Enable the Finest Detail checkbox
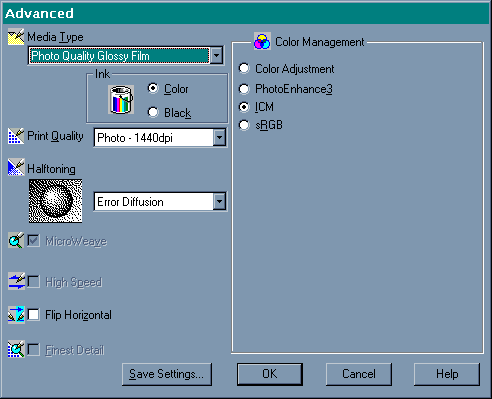This screenshot has width=492, height=399. coord(34,350)
